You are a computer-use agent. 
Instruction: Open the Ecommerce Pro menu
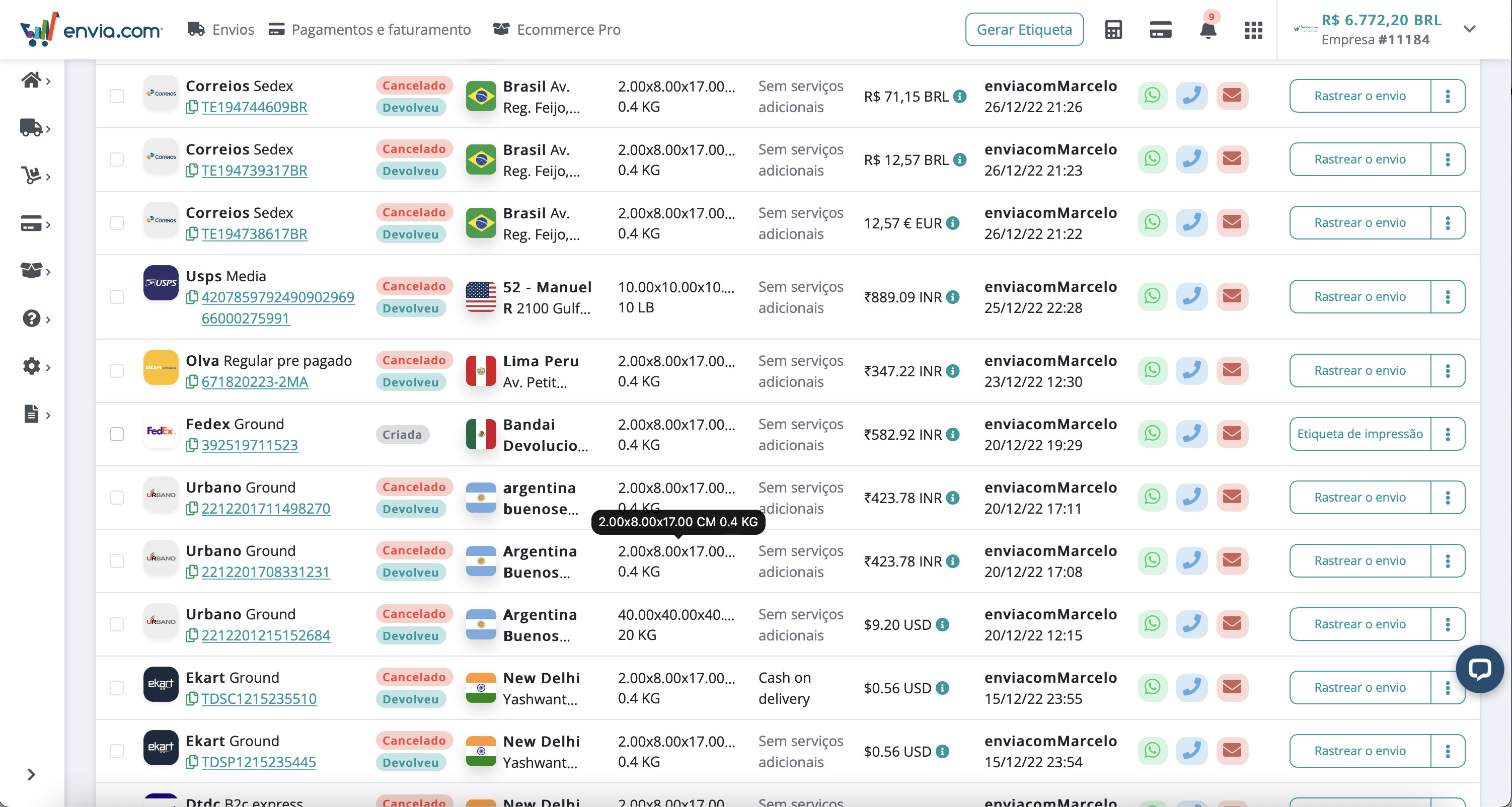[557, 29]
